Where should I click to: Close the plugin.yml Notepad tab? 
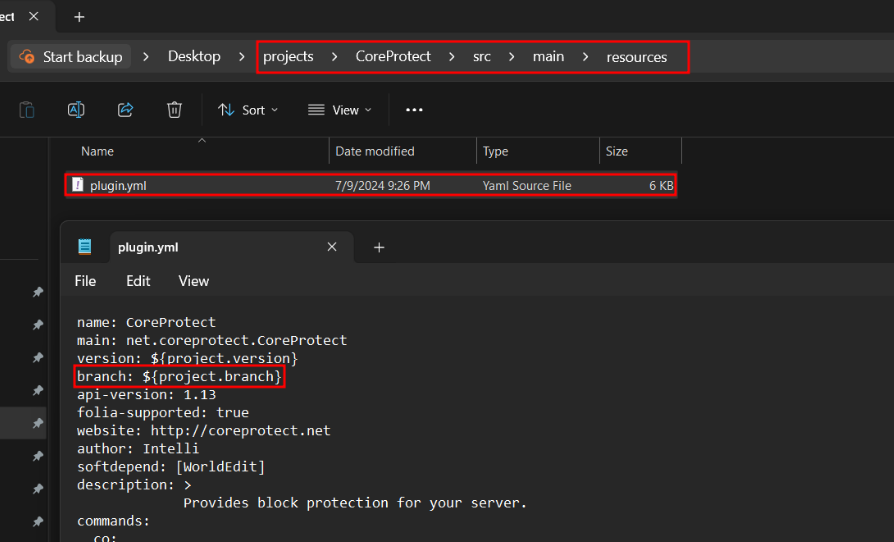[333, 247]
